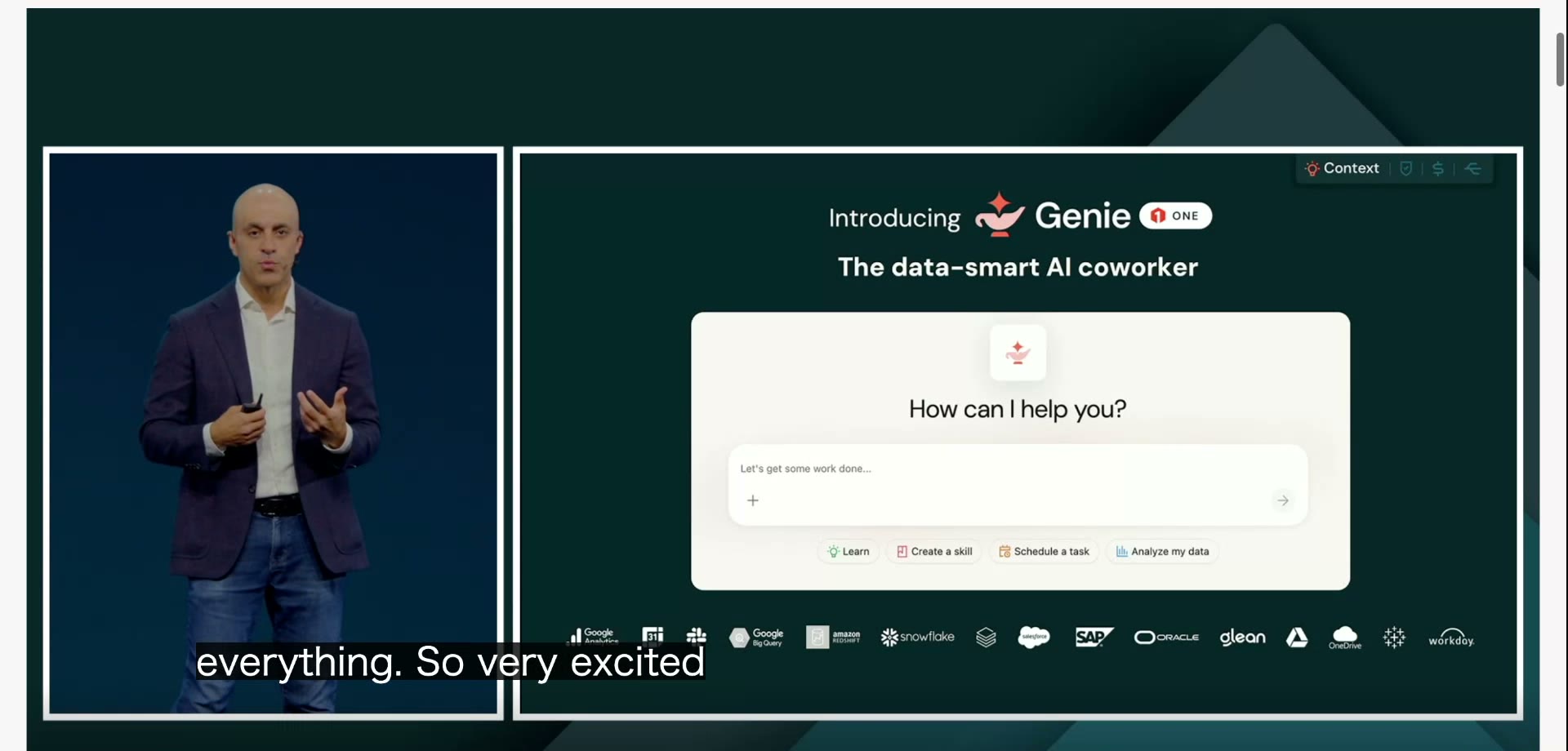The height and width of the screenshot is (751, 1568).
Task: Click the Tableau crosses logo
Action: tap(1394, 637)
